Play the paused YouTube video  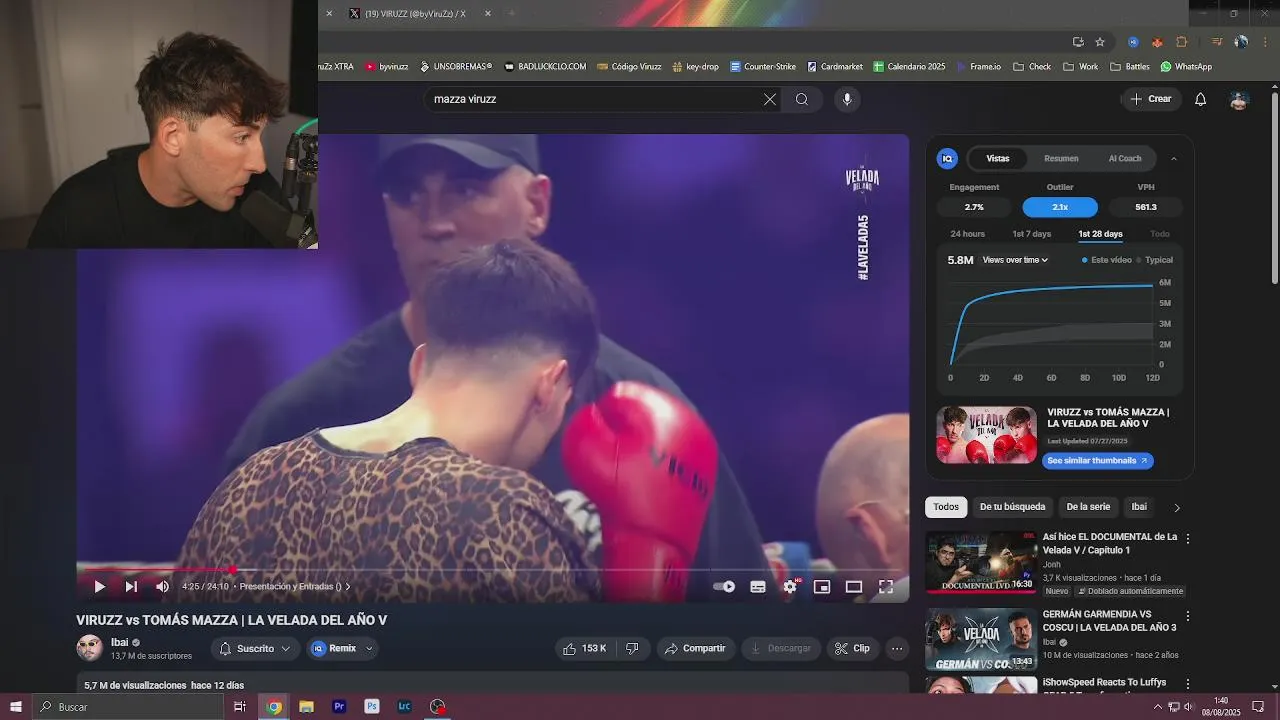[99, 587]
